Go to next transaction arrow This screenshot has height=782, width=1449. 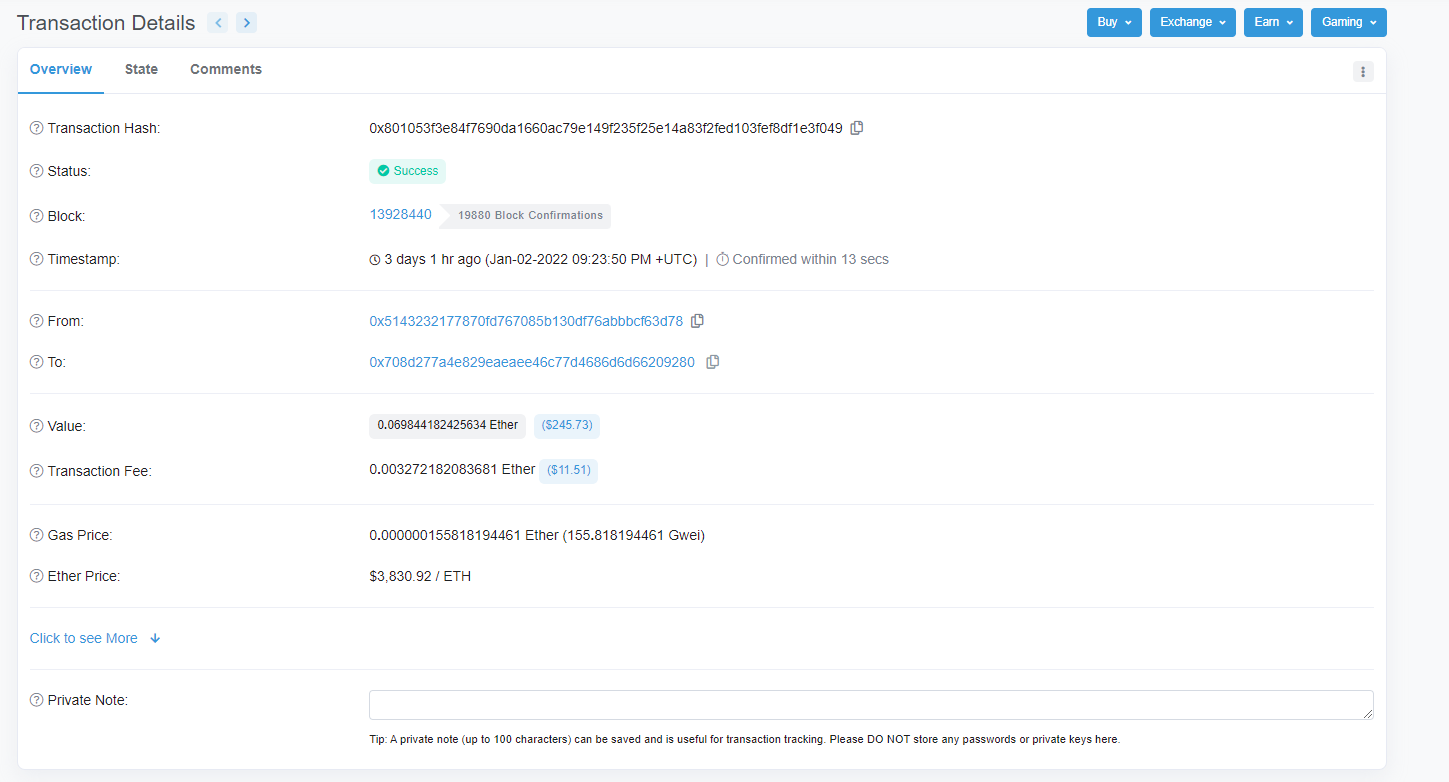coord(247,22)
